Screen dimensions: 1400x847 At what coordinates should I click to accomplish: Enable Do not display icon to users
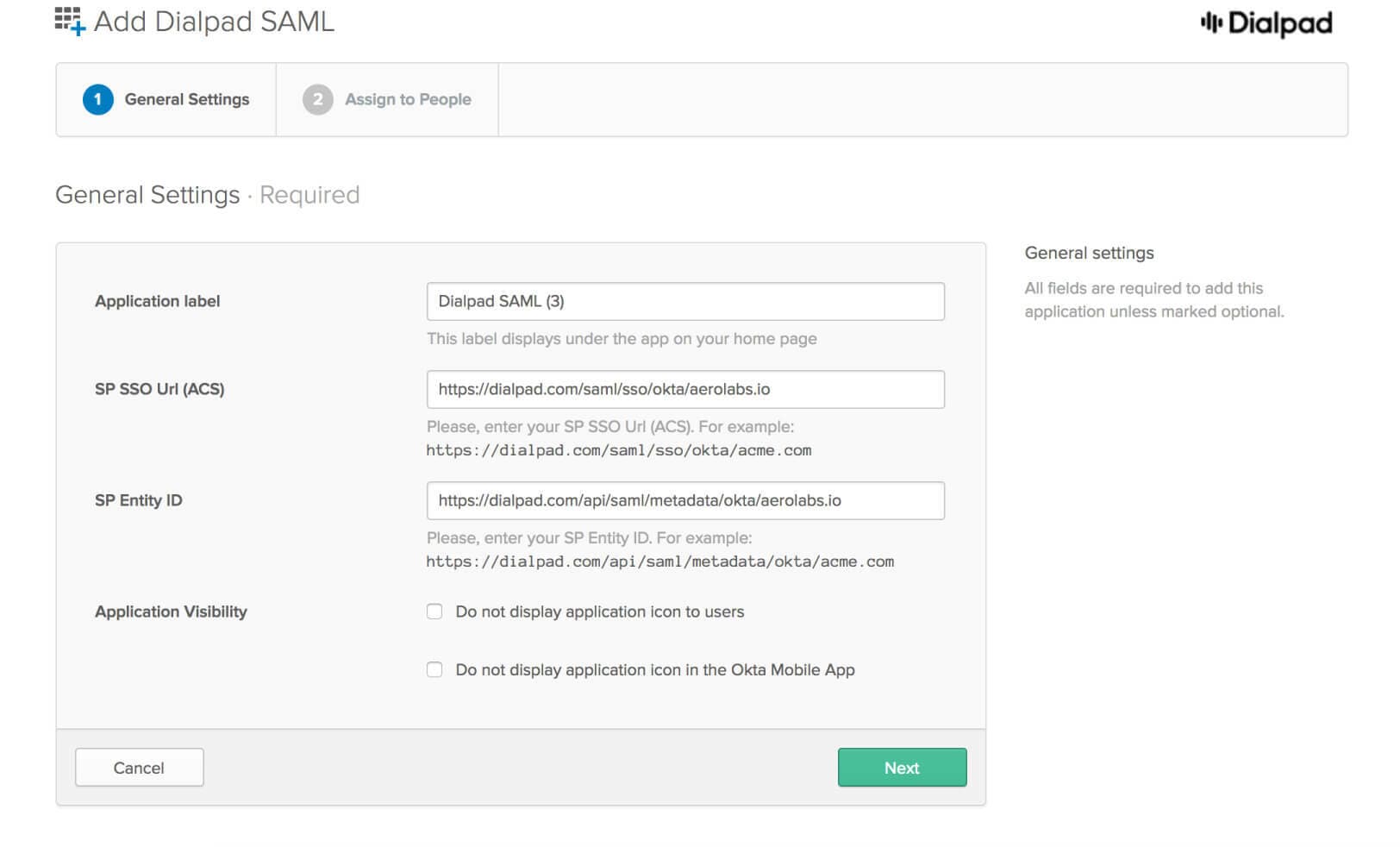[x=434, y=612]
